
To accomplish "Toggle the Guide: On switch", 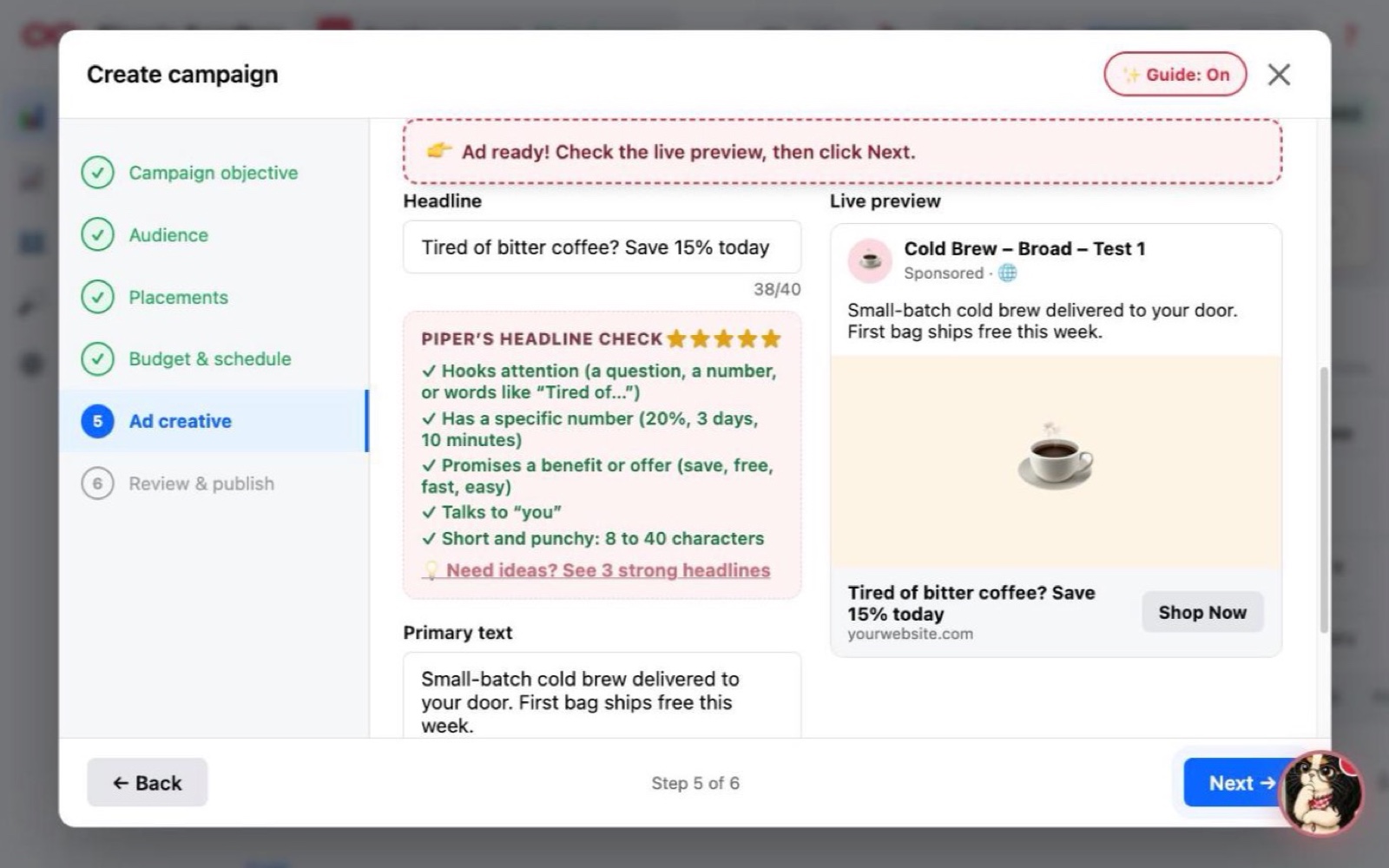I will 1175,75.
